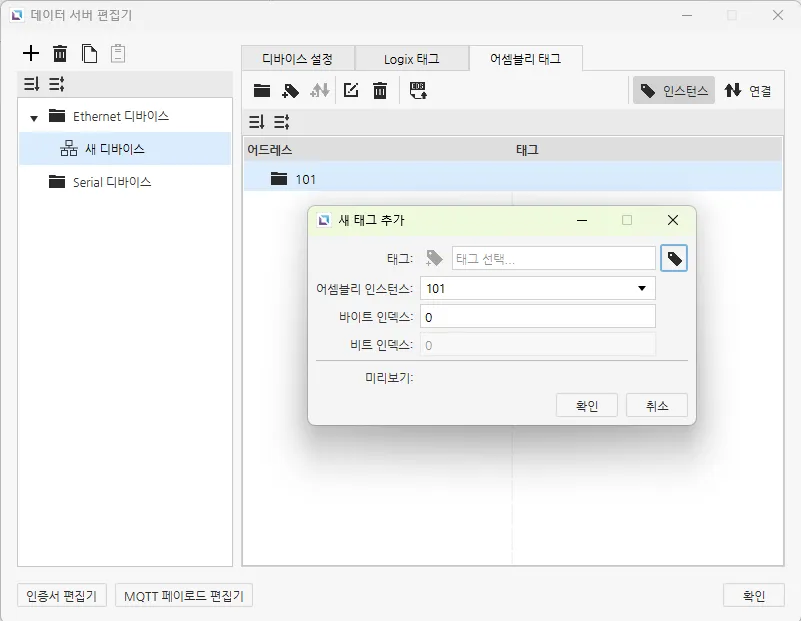The image size is (801, 621).
Task: Select the Serial 디바이스 folder in the tree
Action: click(111, 182)
